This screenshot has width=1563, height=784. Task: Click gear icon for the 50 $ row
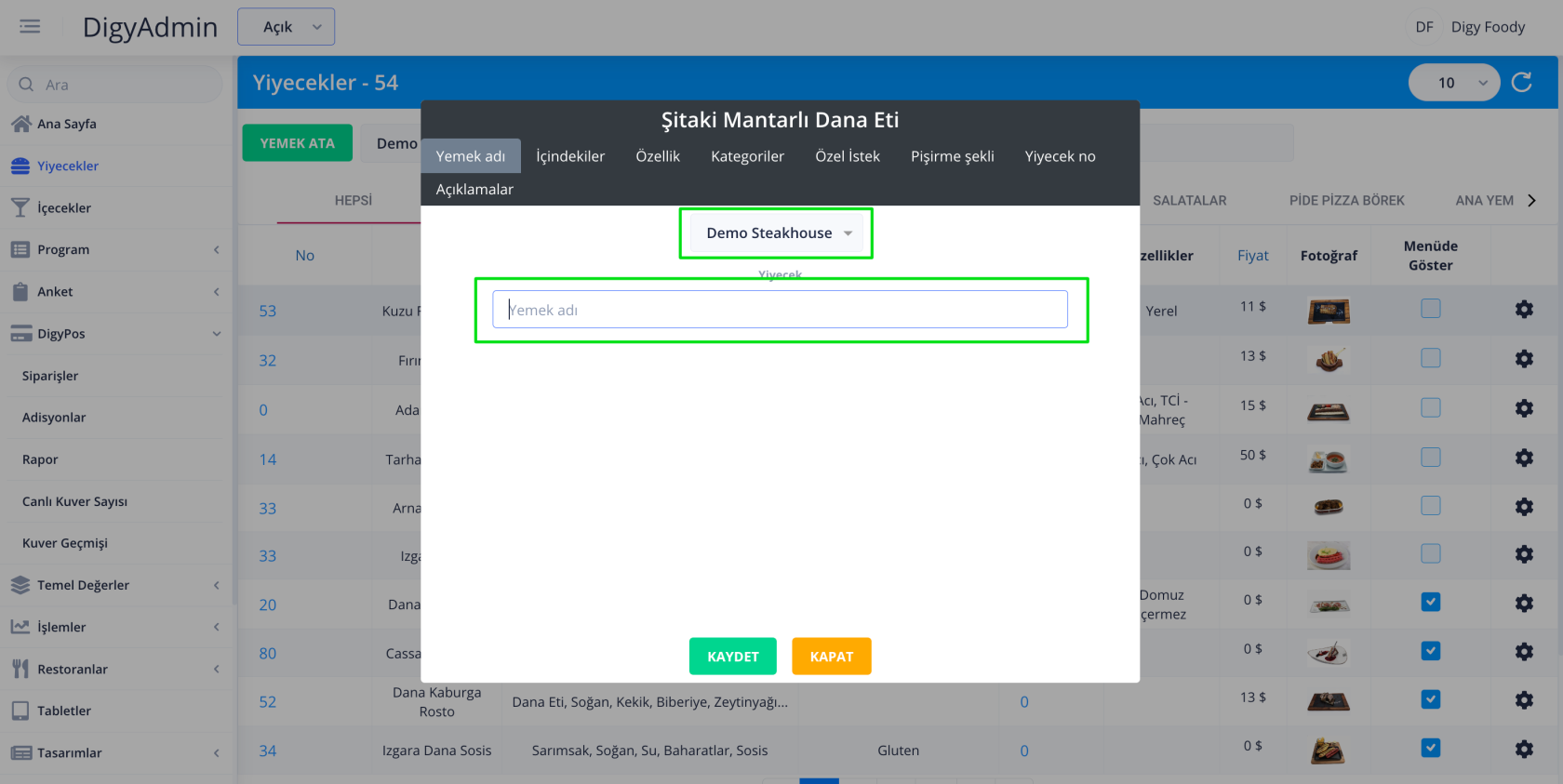click(x=1523, y=458)
